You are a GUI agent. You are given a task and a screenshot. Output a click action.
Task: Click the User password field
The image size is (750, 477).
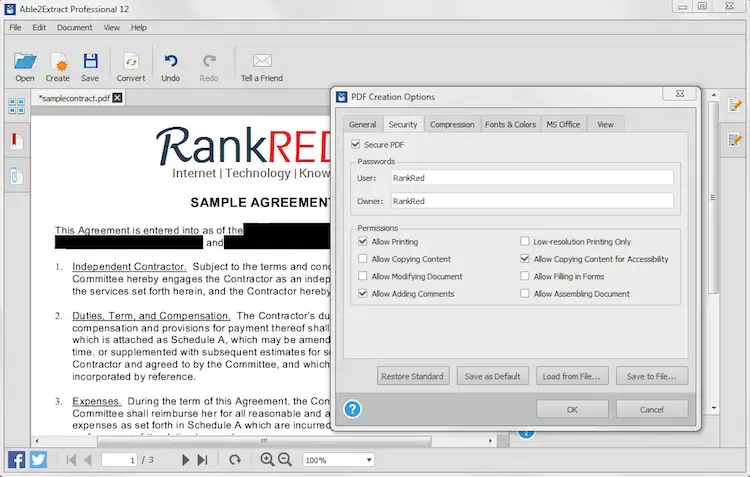pyautogui.click(x=532, y=178)
